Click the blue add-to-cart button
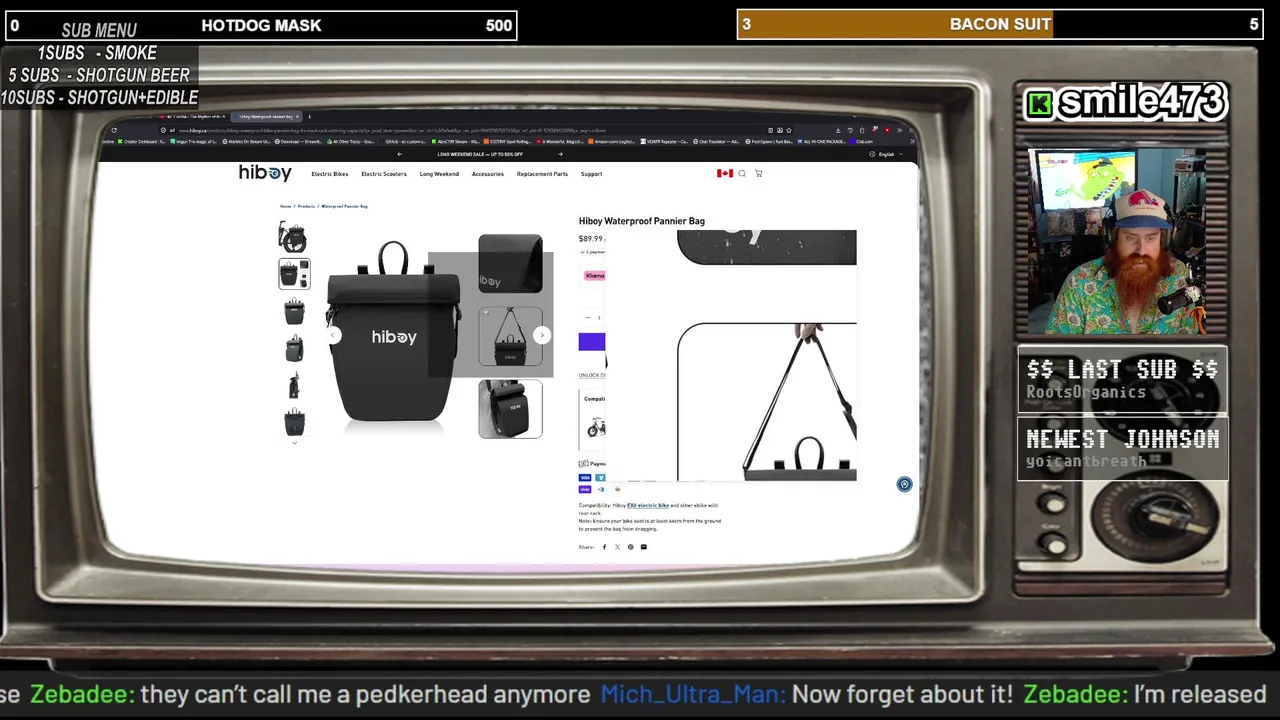This screenshot has width=1280, height=720. 592,342
